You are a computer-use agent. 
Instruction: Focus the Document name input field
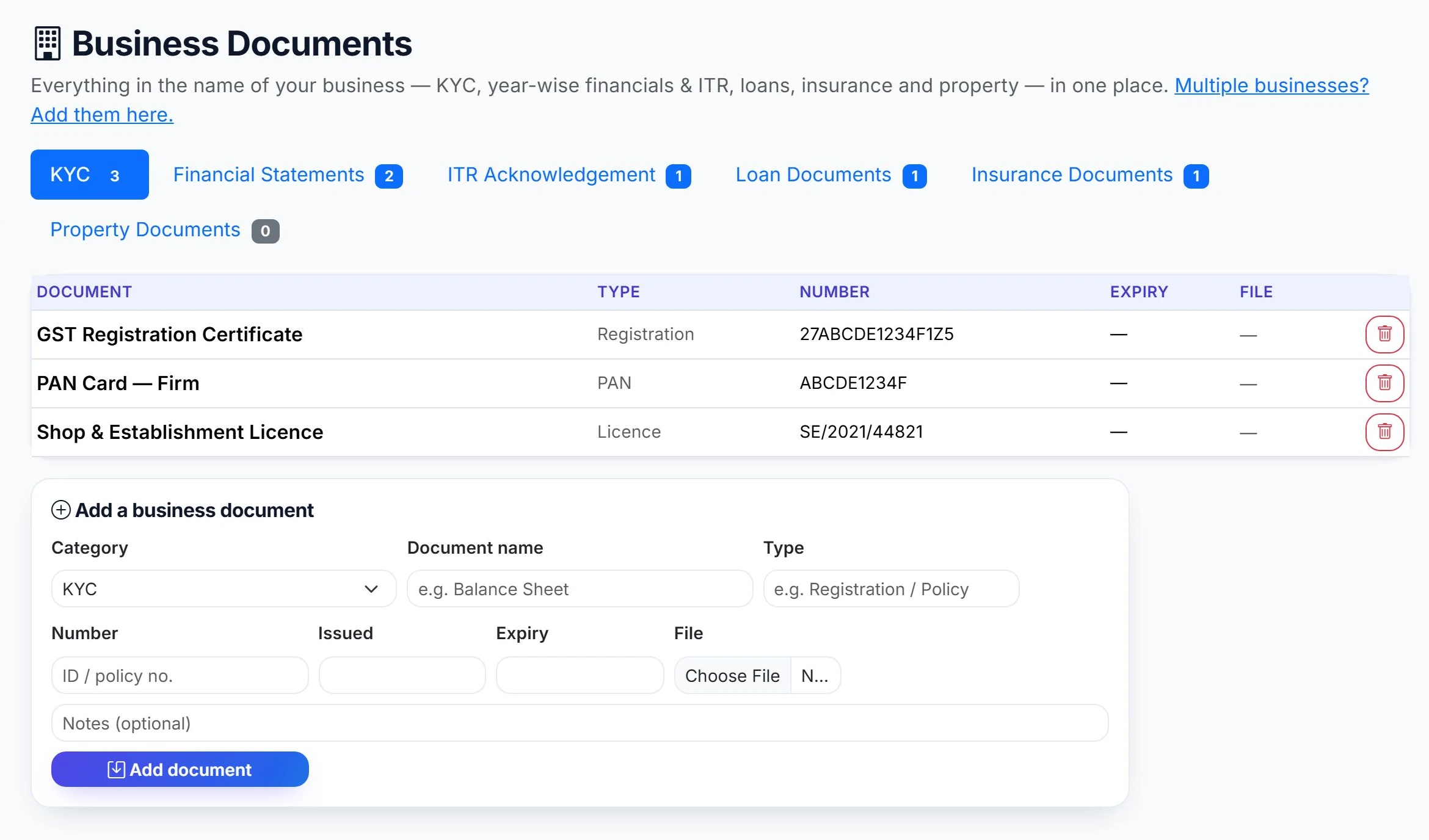click(580, 588)
